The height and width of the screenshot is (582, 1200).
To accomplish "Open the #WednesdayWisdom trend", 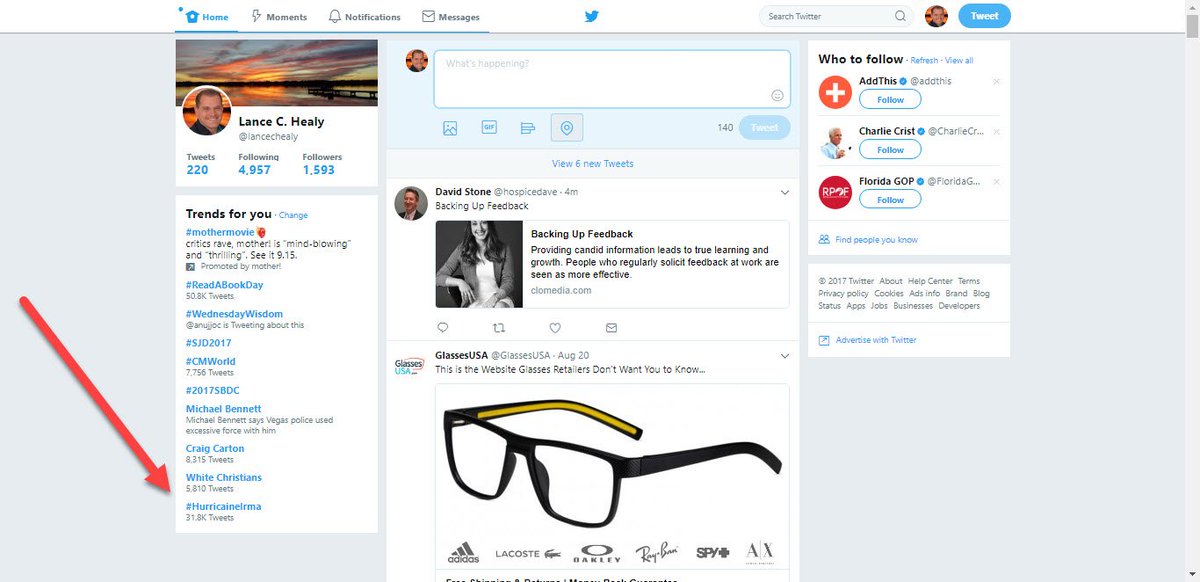I will coord(234,314).
